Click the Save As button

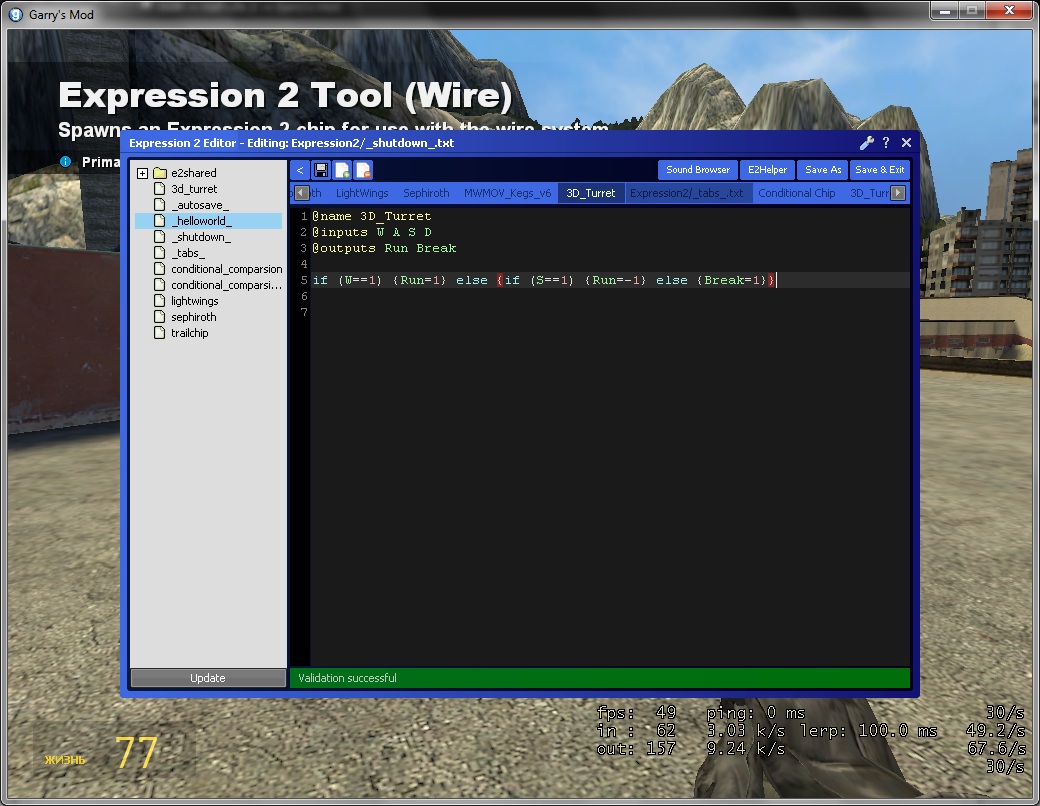pyautogui.click(x=823, y=170)
